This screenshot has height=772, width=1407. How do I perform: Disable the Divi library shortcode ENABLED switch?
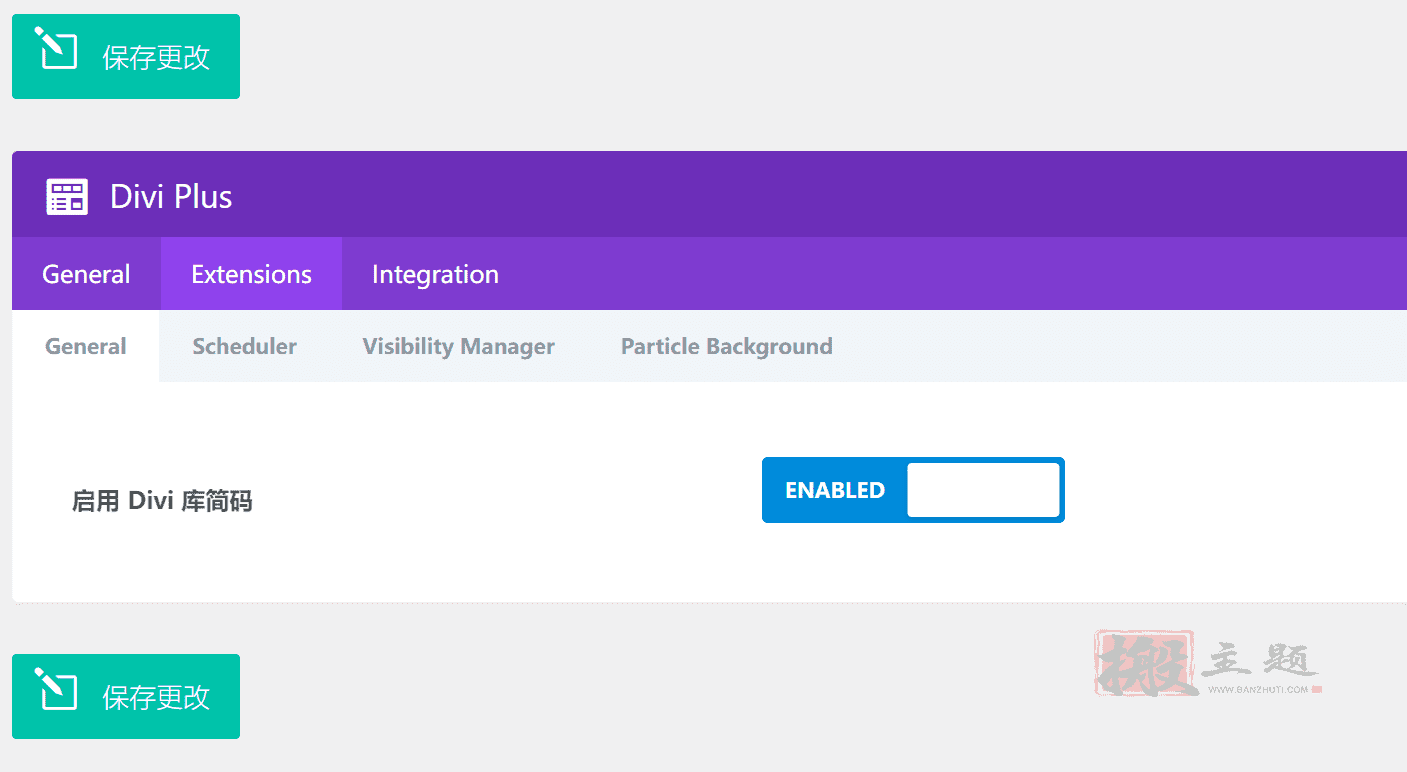point(913,490)
